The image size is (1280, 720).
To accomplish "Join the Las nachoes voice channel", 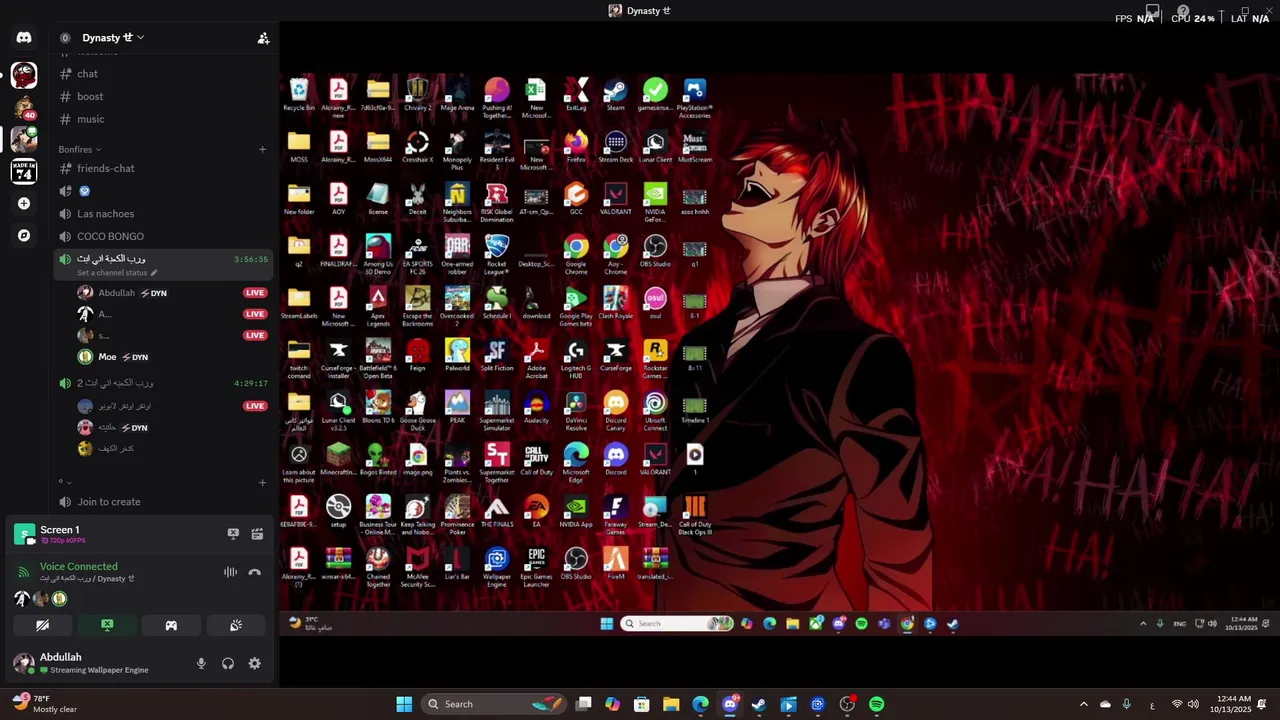I will coord(162,214).
